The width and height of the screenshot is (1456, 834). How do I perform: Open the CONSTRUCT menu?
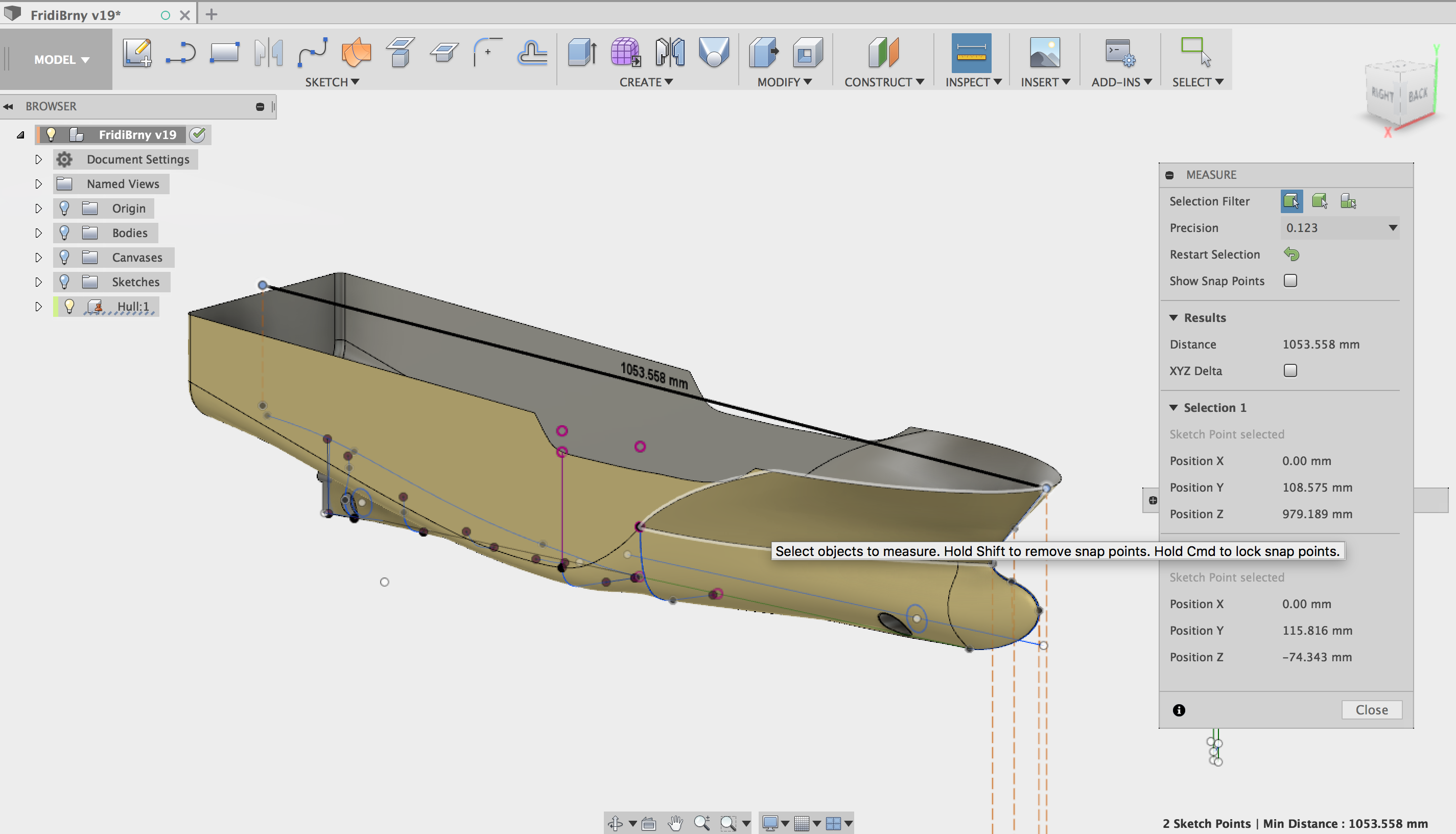coord(883,82)
